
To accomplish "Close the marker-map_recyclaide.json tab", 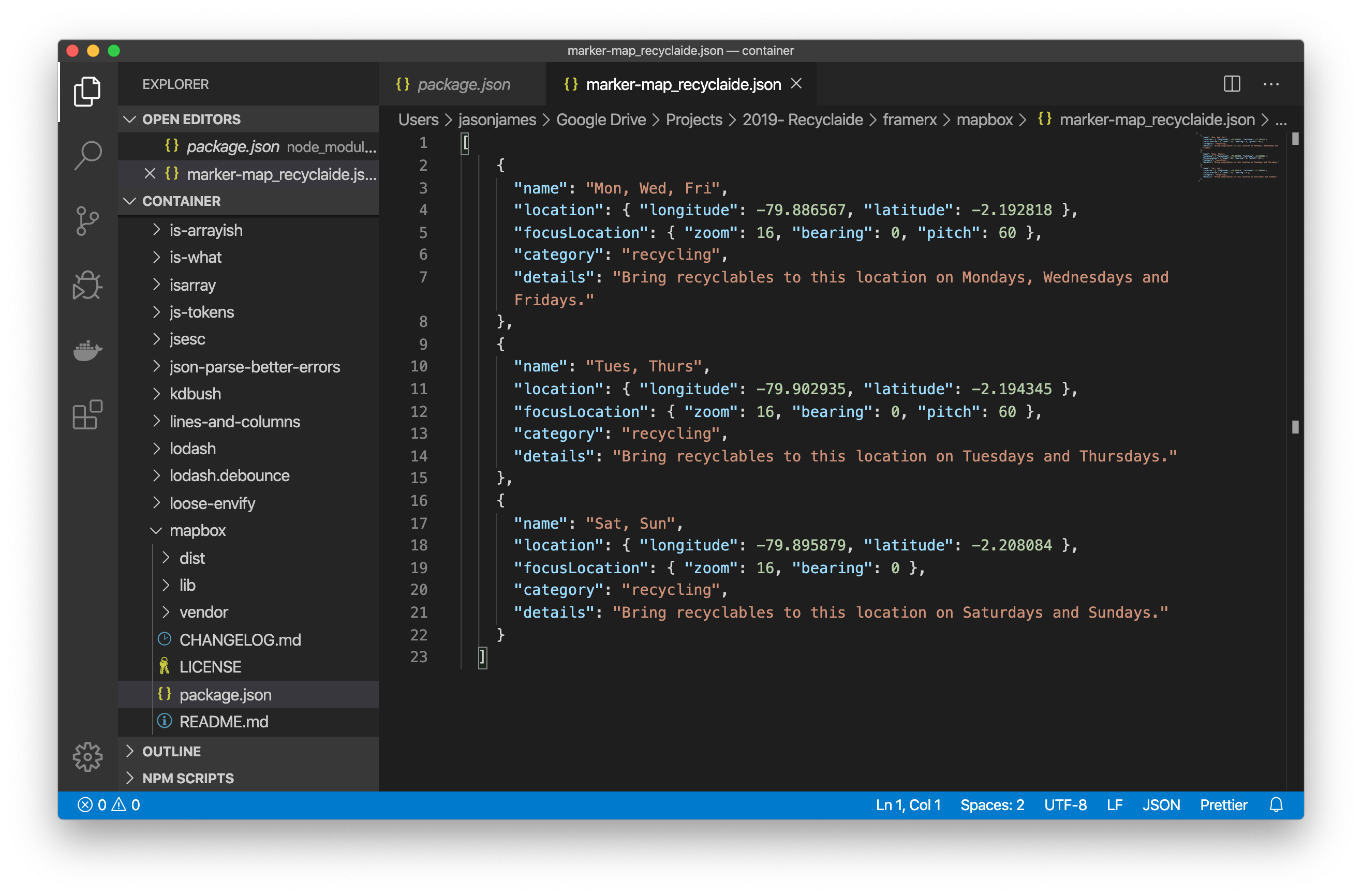I will click(x=796, y=83).
